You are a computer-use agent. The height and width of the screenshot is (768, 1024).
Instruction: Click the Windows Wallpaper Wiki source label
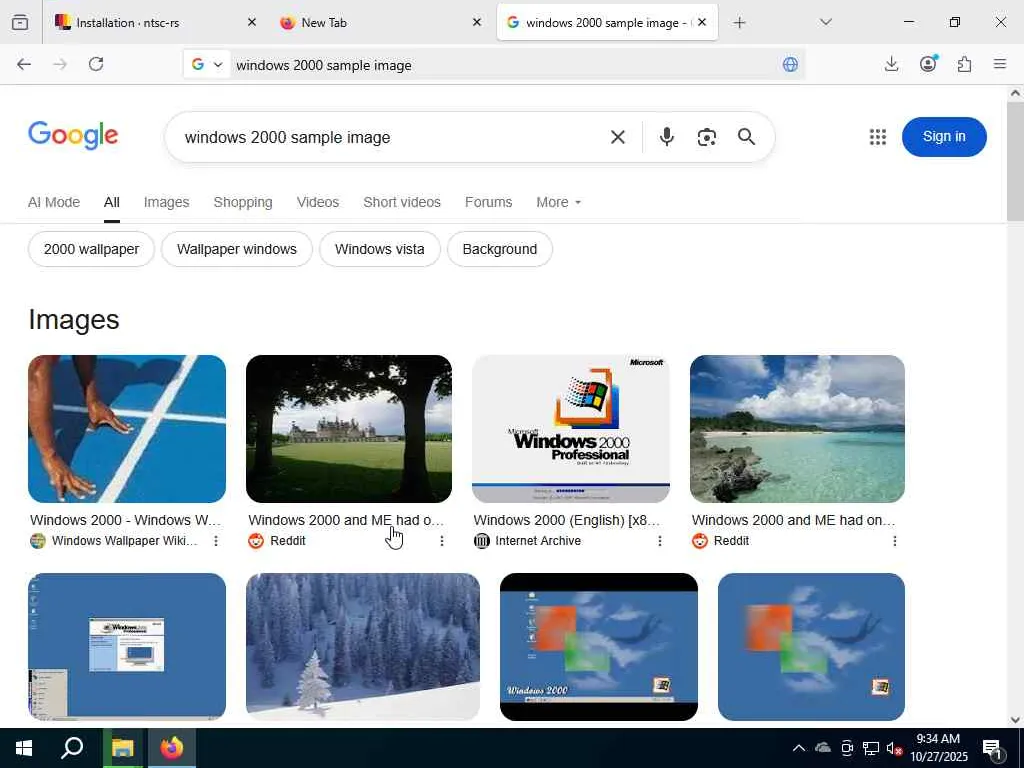tap(124, 541)
